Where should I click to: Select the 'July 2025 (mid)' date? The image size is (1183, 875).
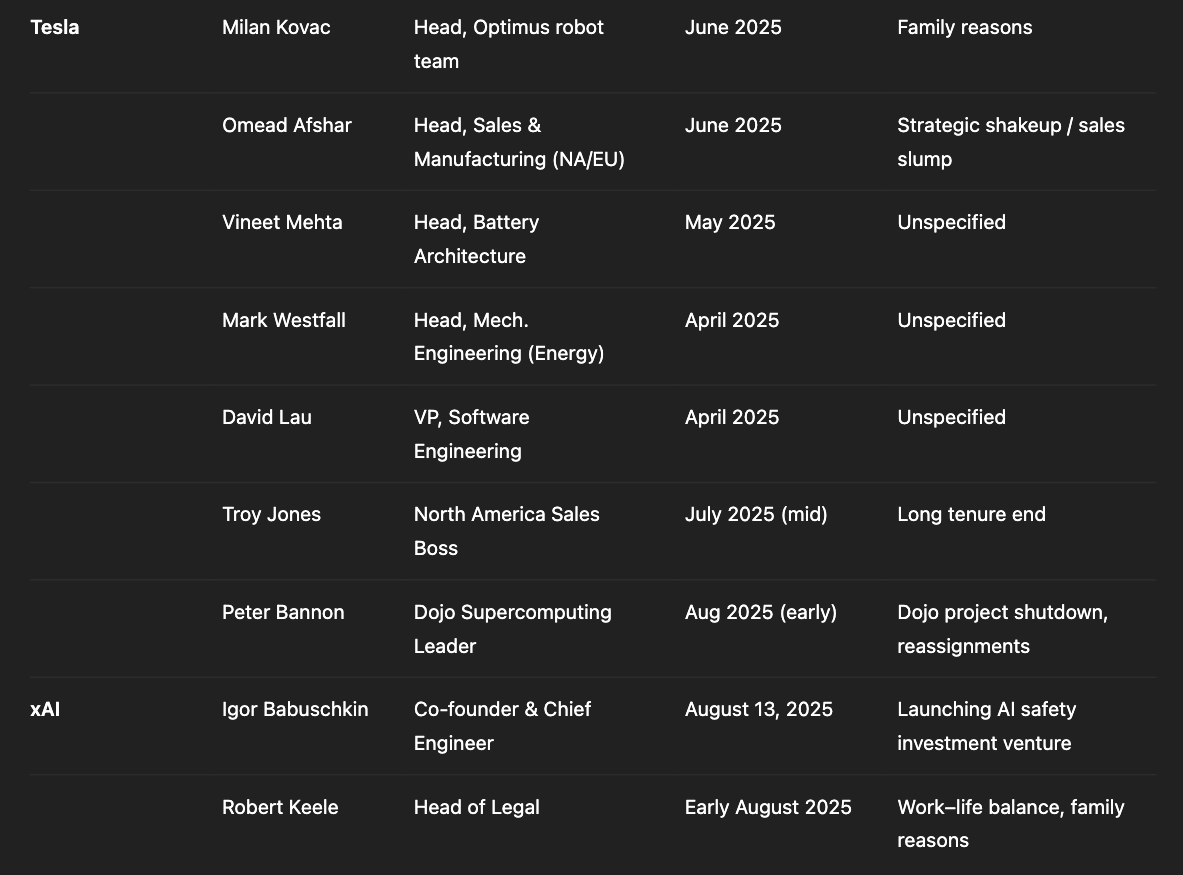click(x=756, y=514)
